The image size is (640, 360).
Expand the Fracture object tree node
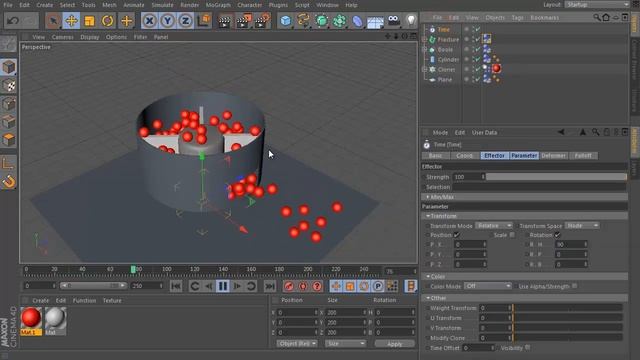pyautogui.click(x=424, y=40)
